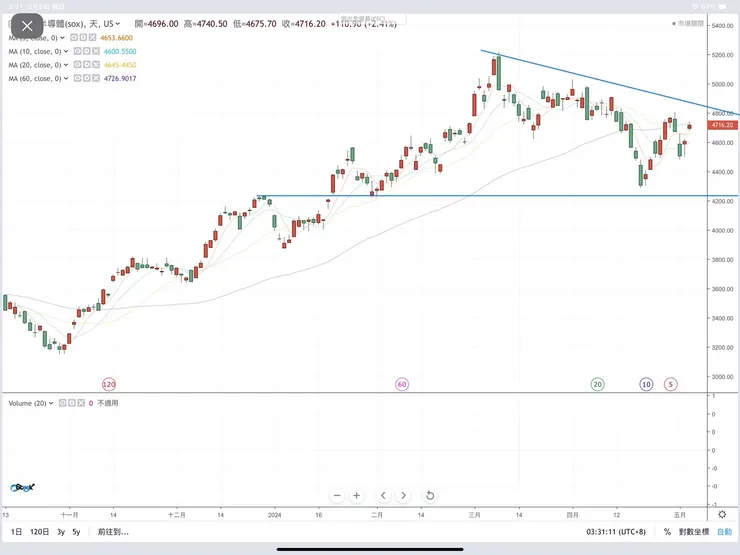The image size is (740, 555).
Task: Toggle log scale with 對數坐標
Action: point(694,532)
